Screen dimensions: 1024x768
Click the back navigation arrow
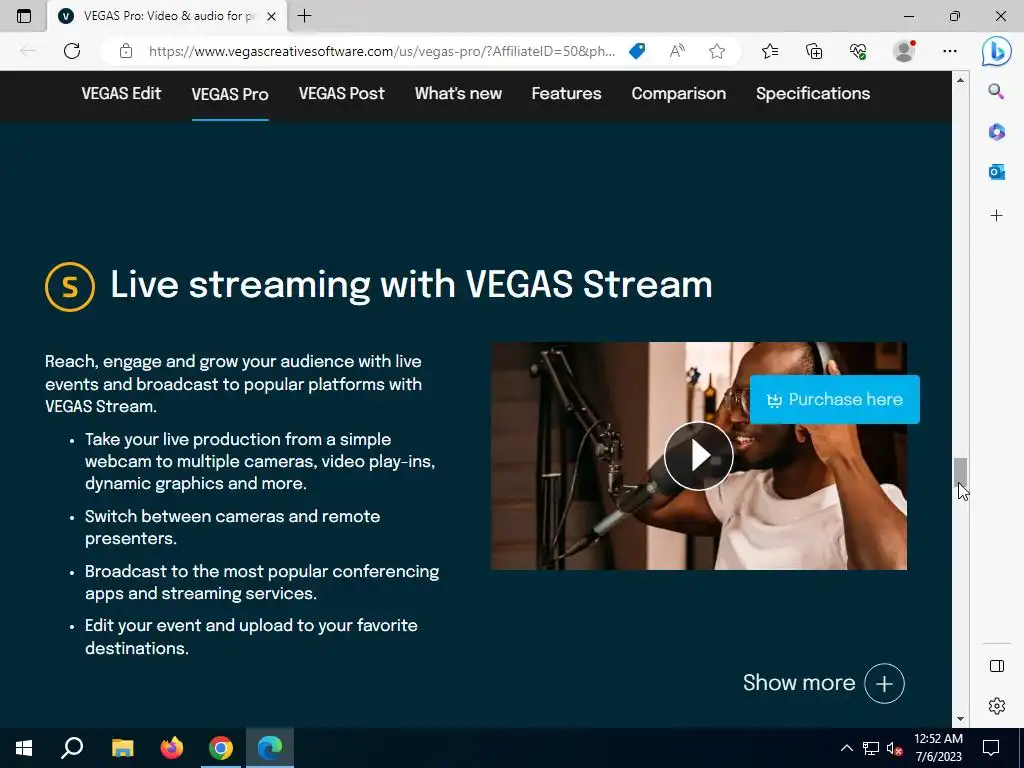point(28,51)
